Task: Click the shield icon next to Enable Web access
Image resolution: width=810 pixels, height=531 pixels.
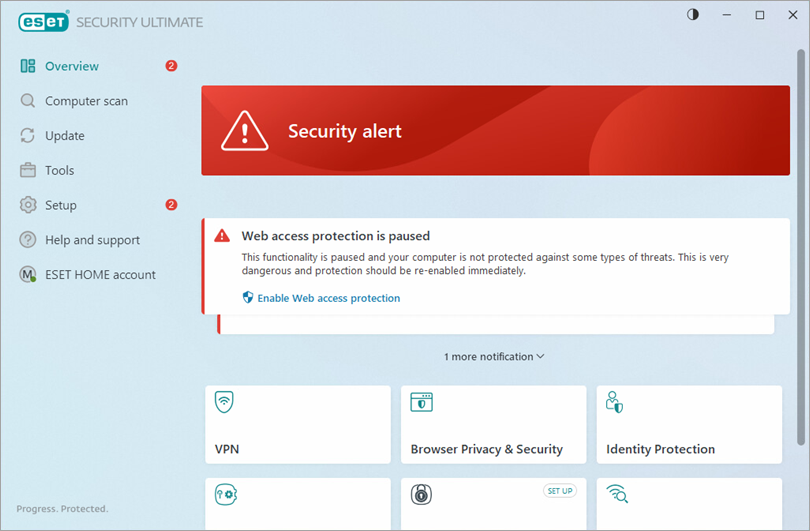Action: coord(248,297)
